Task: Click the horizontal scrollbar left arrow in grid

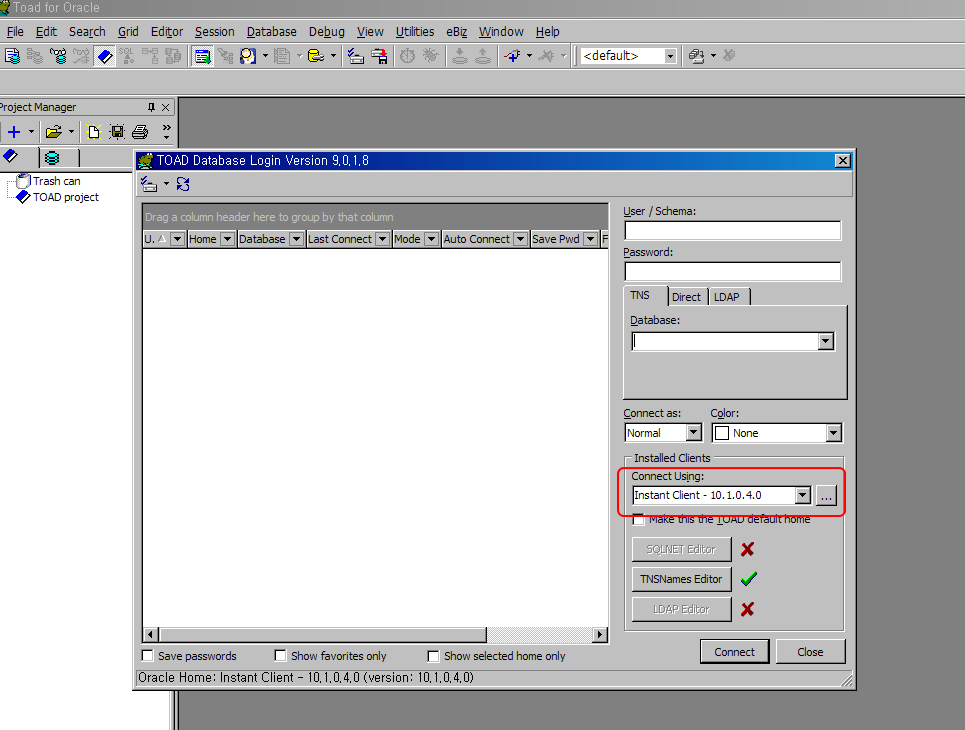Action: [x=151, y=635]
